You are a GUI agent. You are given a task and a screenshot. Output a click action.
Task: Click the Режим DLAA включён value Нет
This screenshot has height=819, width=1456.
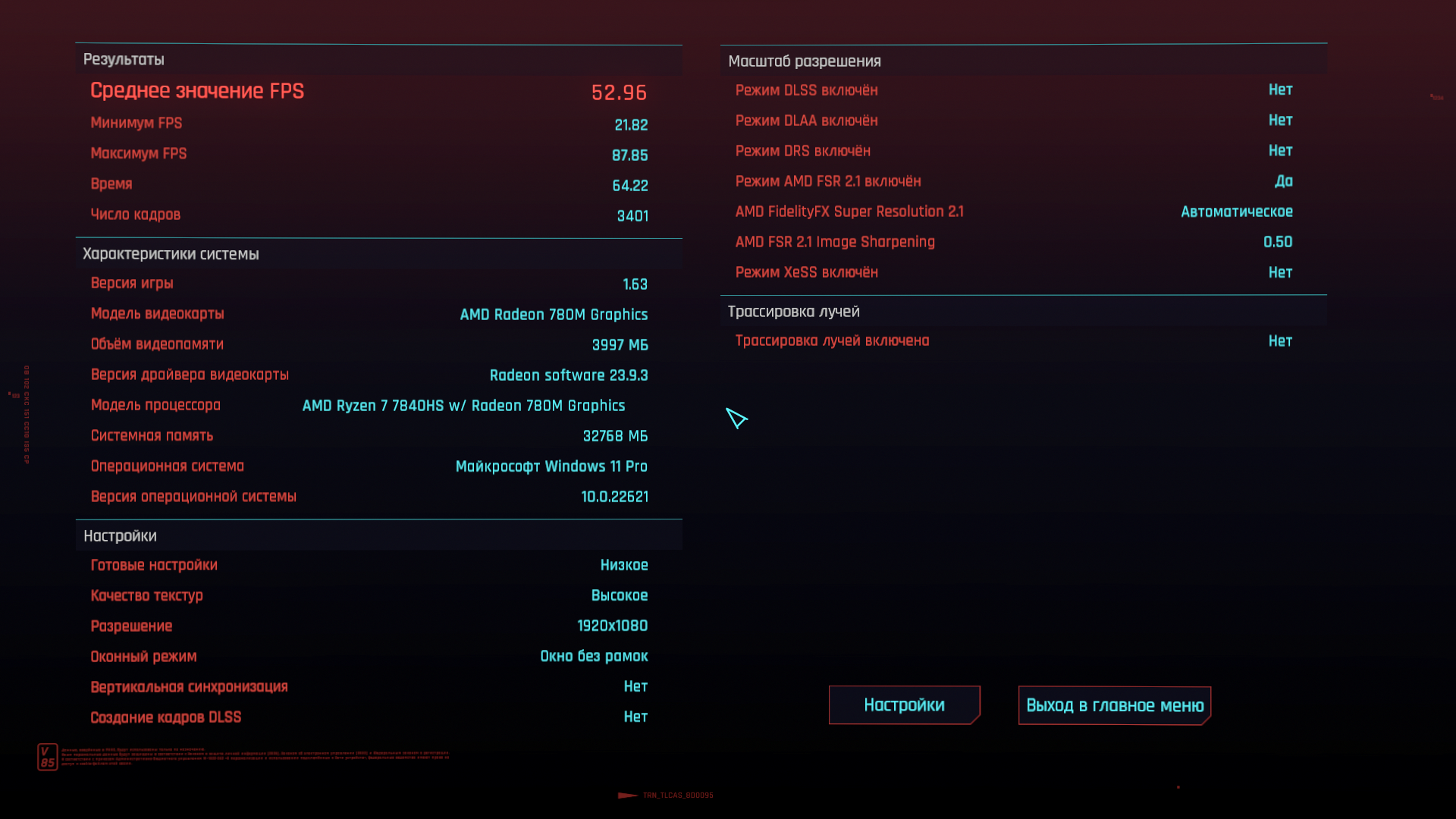coord(1280,120)
